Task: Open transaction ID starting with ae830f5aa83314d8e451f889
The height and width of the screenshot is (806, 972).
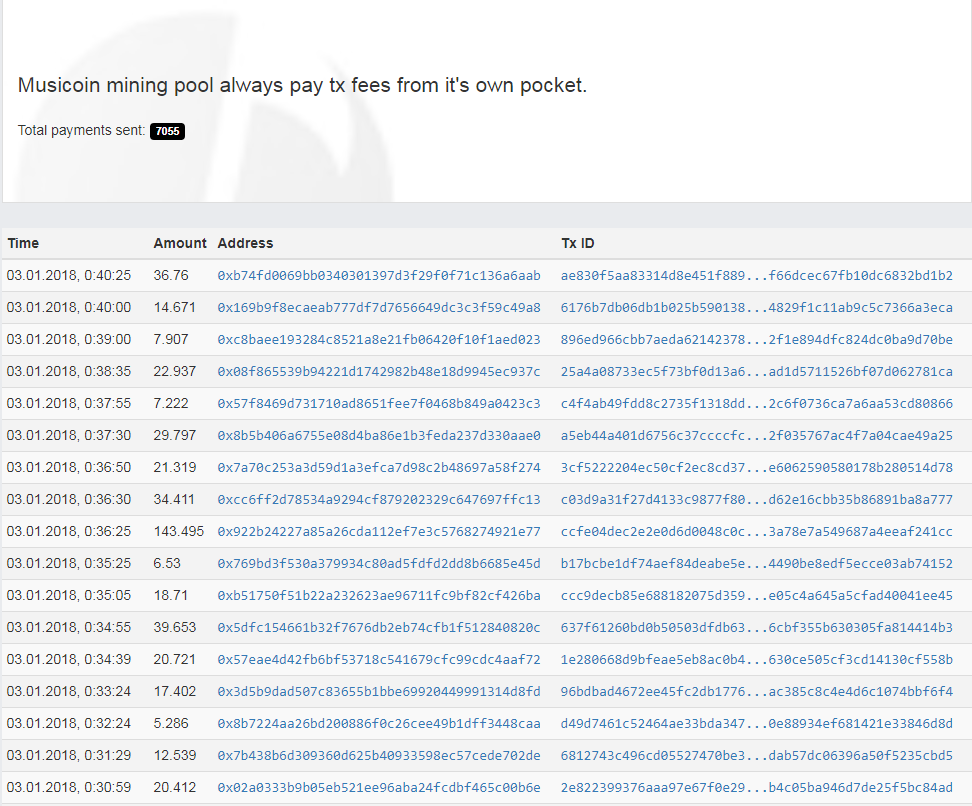Action: click(x=756, y=275)
